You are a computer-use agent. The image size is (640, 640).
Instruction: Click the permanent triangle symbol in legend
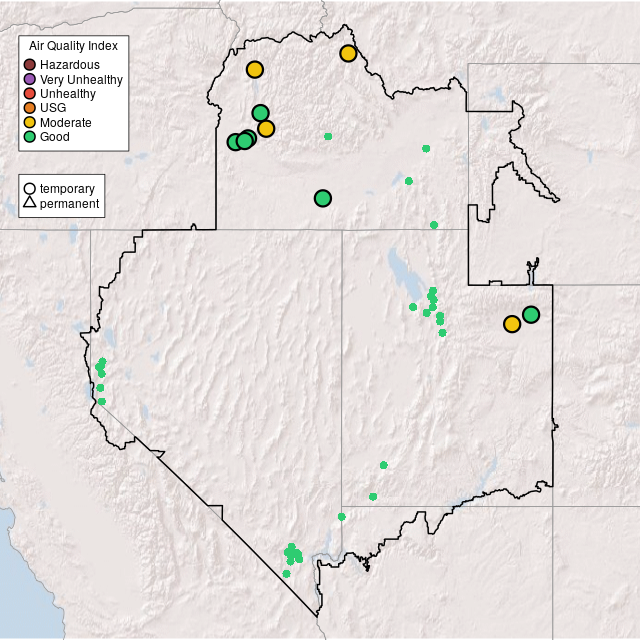click(30, 204)
